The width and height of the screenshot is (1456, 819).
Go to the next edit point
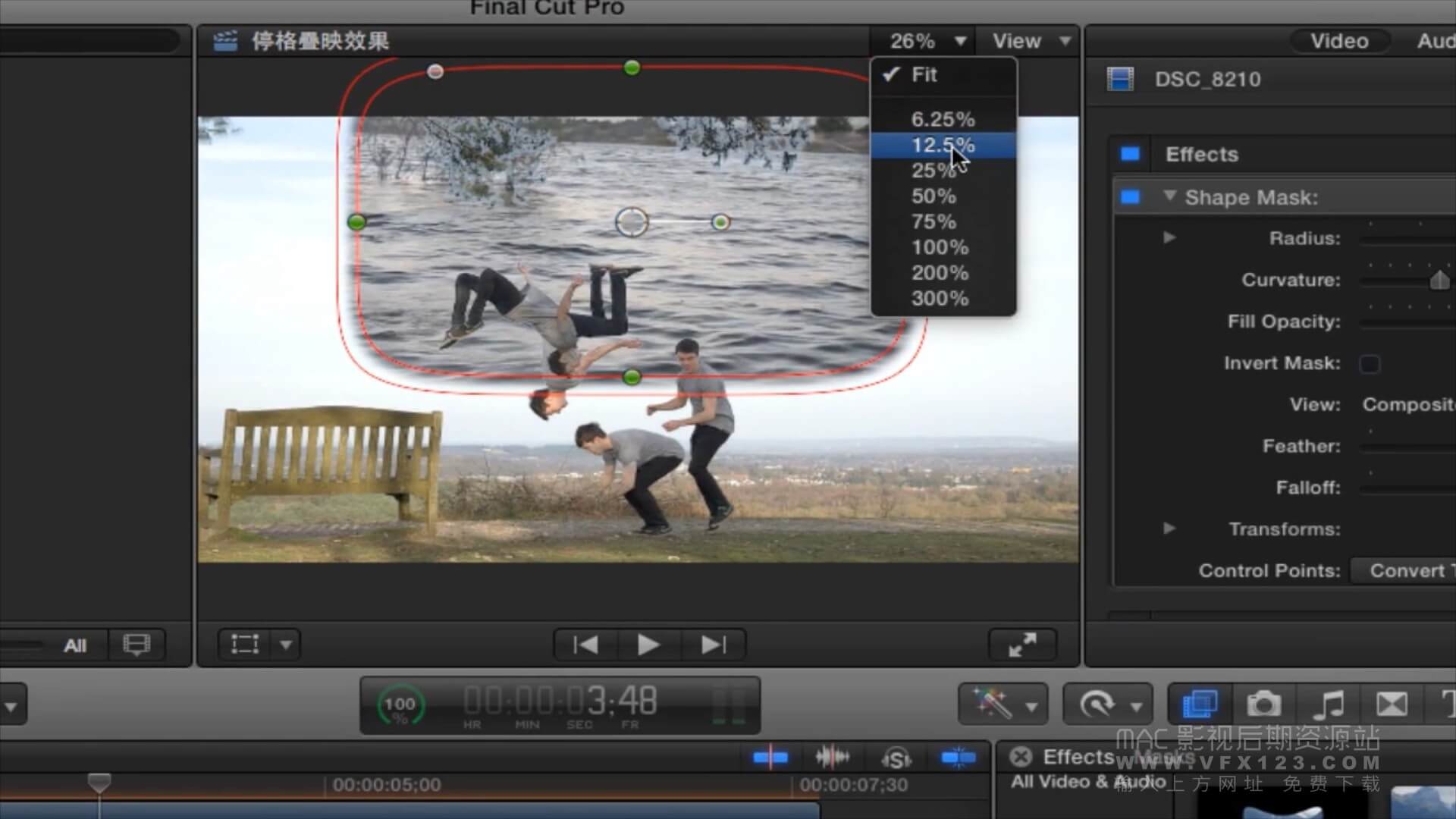click(x=713, y=645)
